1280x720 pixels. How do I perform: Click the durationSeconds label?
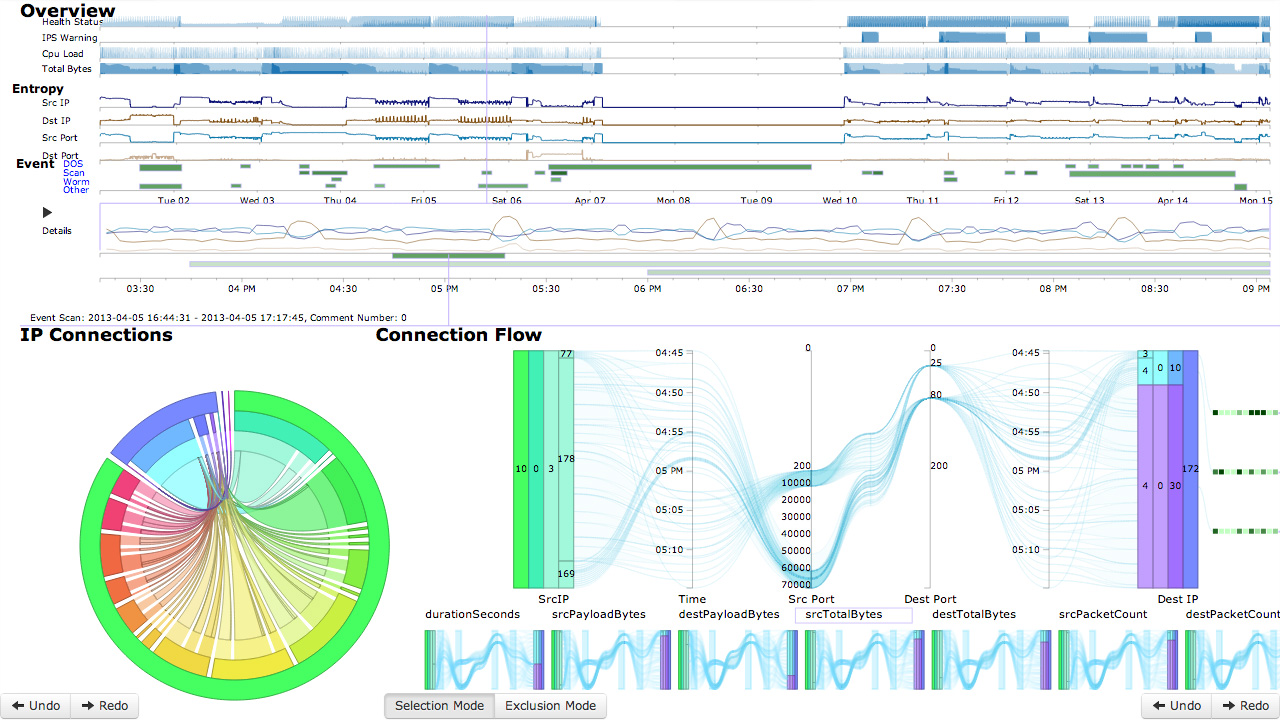coord(472,614)
